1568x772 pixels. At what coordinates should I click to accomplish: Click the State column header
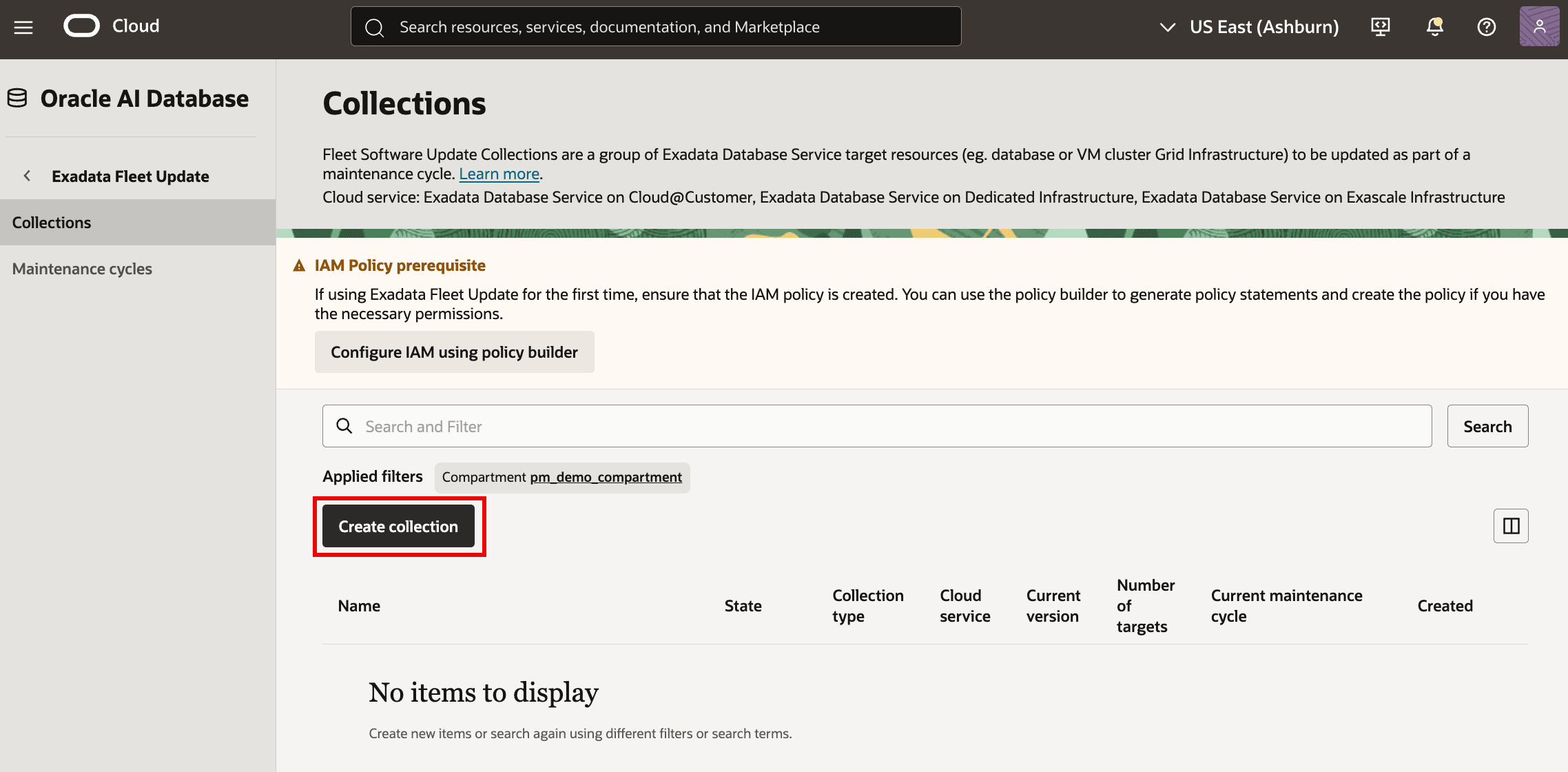[x=743, y=606]
